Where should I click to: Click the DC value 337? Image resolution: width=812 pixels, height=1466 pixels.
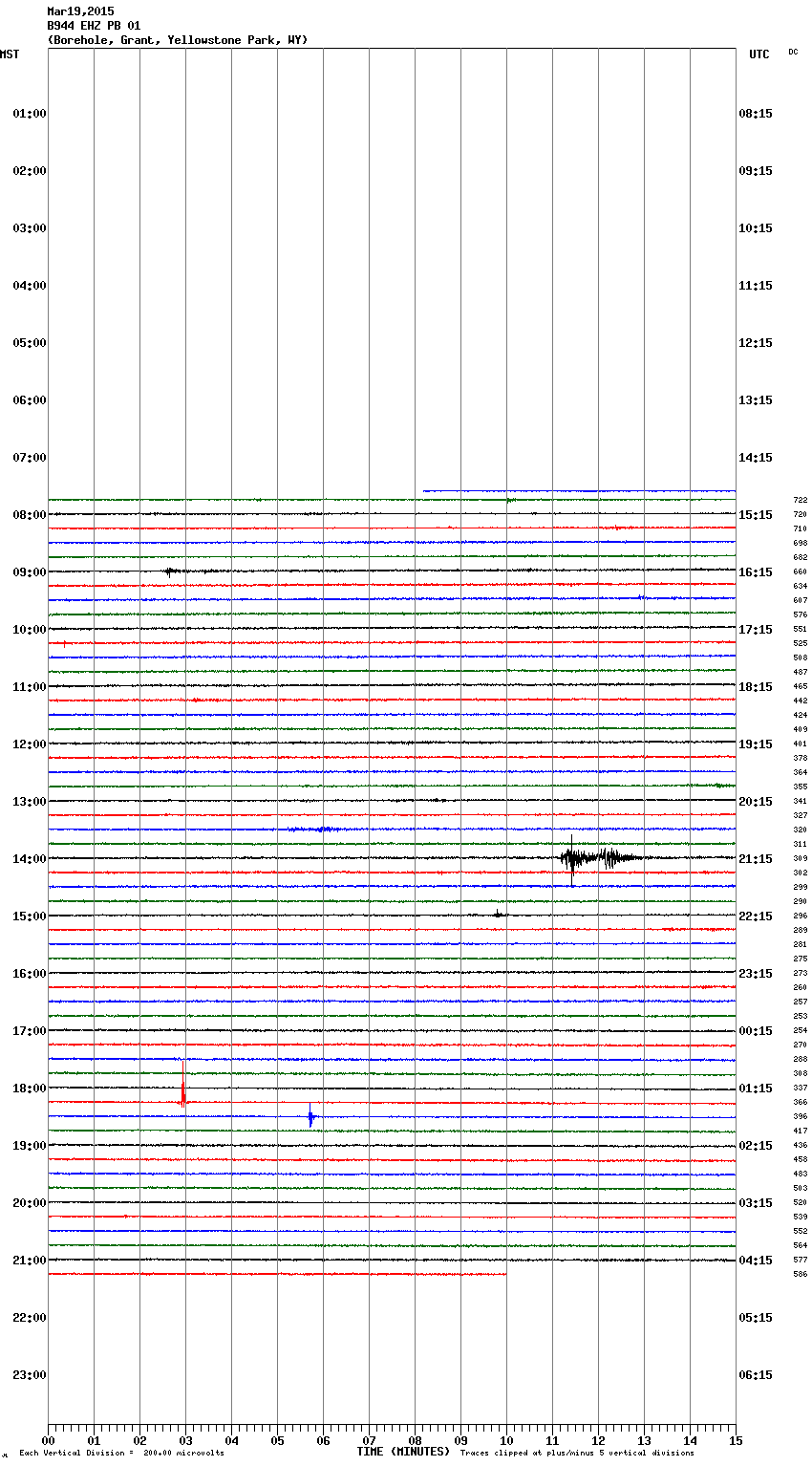coord(801,1088)
